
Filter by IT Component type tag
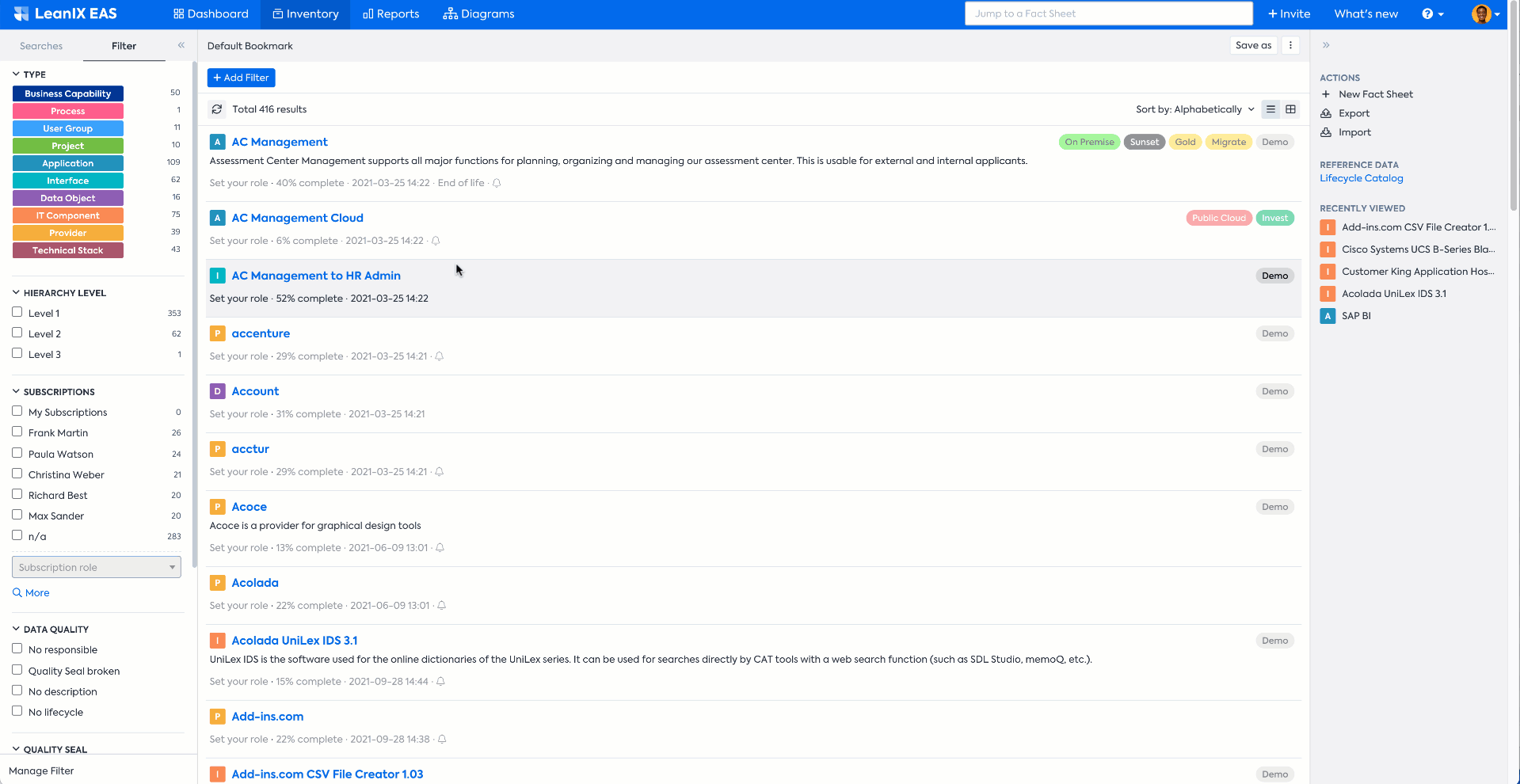68,215
